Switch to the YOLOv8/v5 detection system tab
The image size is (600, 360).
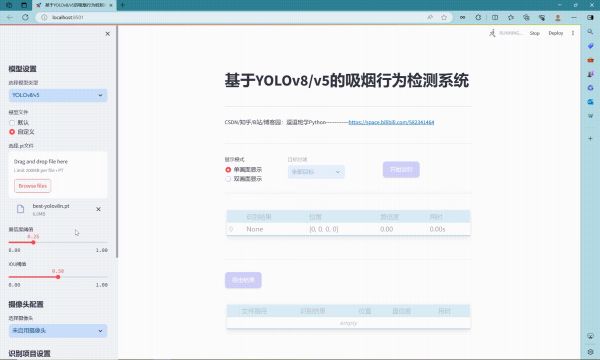point(75,5)
